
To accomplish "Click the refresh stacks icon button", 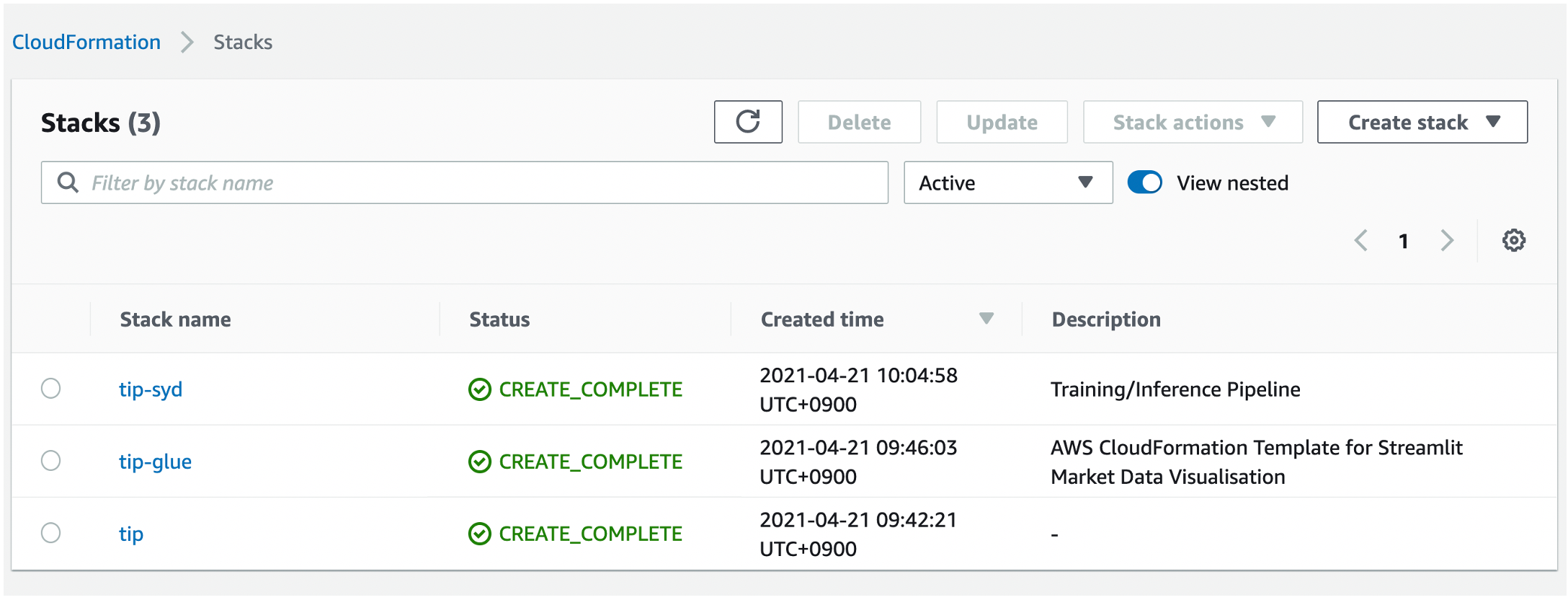I will click(748, 122).
